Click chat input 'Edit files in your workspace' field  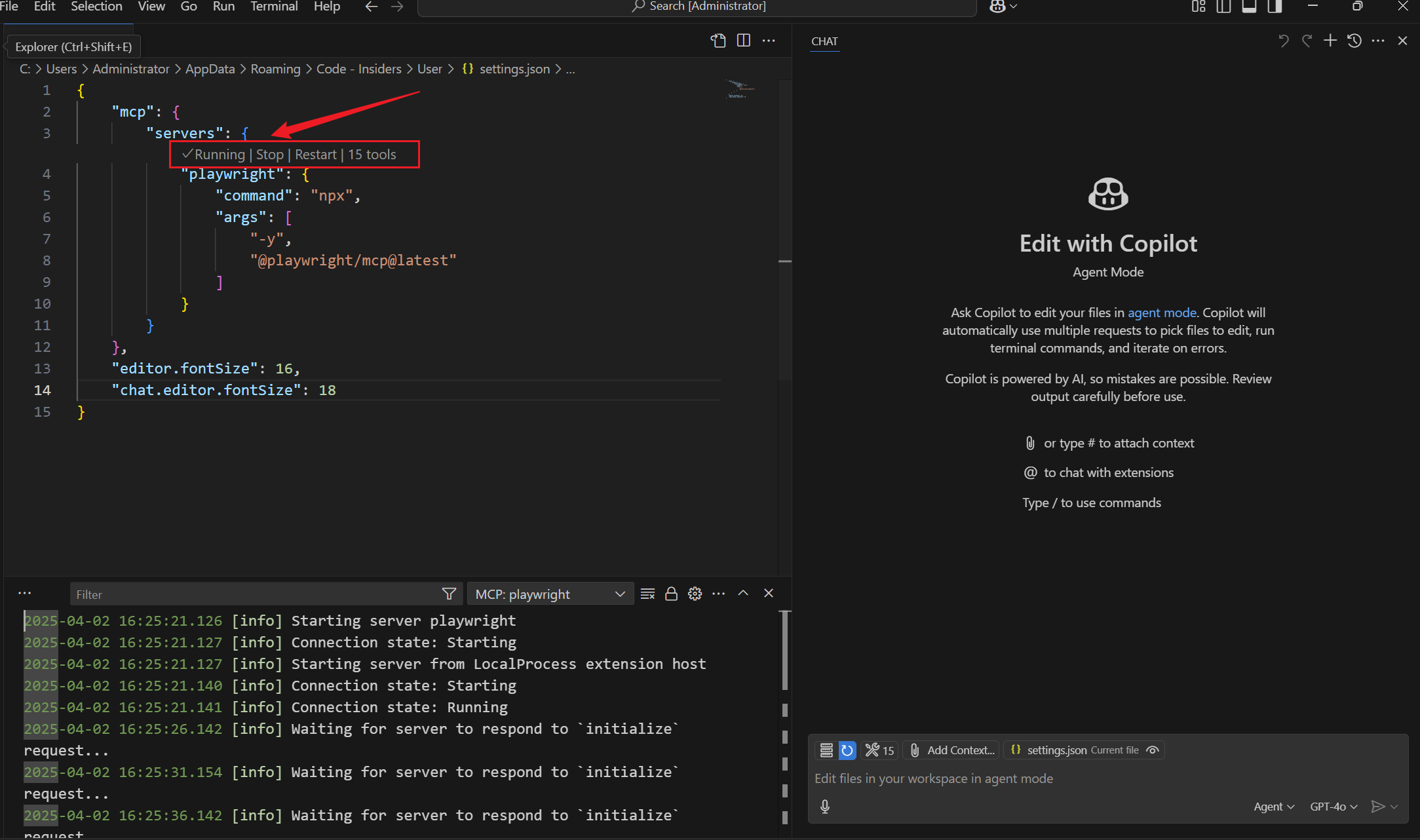tap(1107, 778)
